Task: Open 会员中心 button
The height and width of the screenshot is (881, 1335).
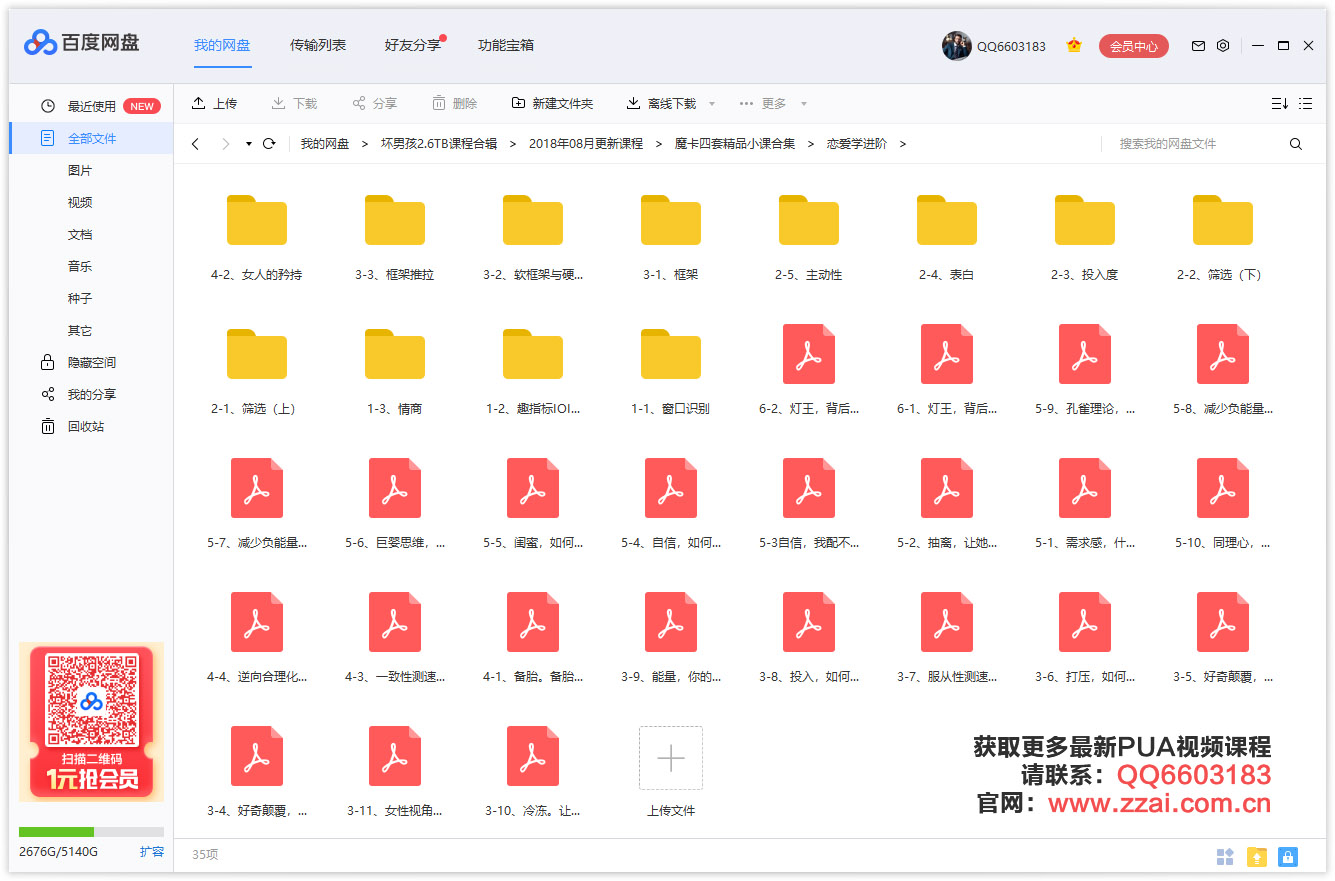Action: tap(1134, 46)
